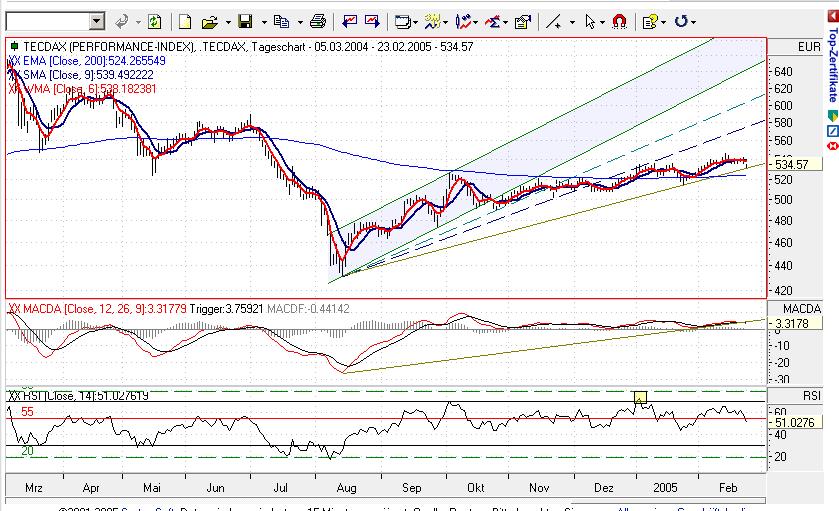Expand the dropdown arrow beside save icon
This screenshot has width=839, height=511.
tap(263, 22)
